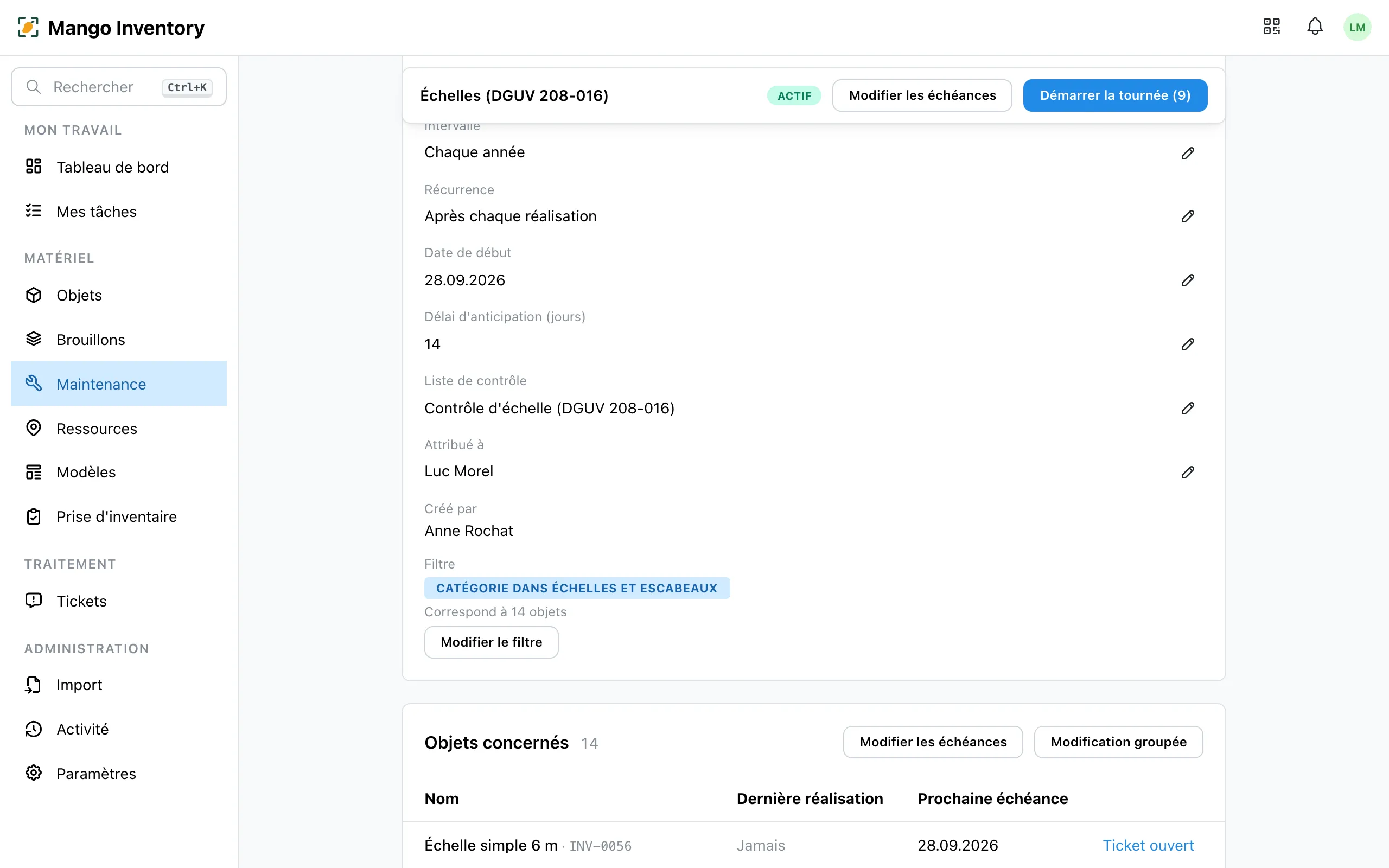Edit the Liste de contrôle pencil icon
The height and width of the screenshot is (868, 1389).
click(1188, 408)
